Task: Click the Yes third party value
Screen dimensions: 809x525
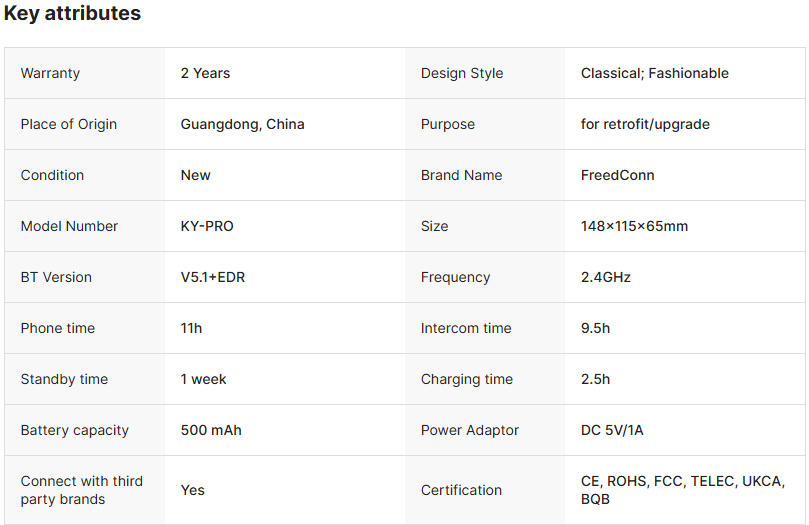Action: tap(192, 490)
